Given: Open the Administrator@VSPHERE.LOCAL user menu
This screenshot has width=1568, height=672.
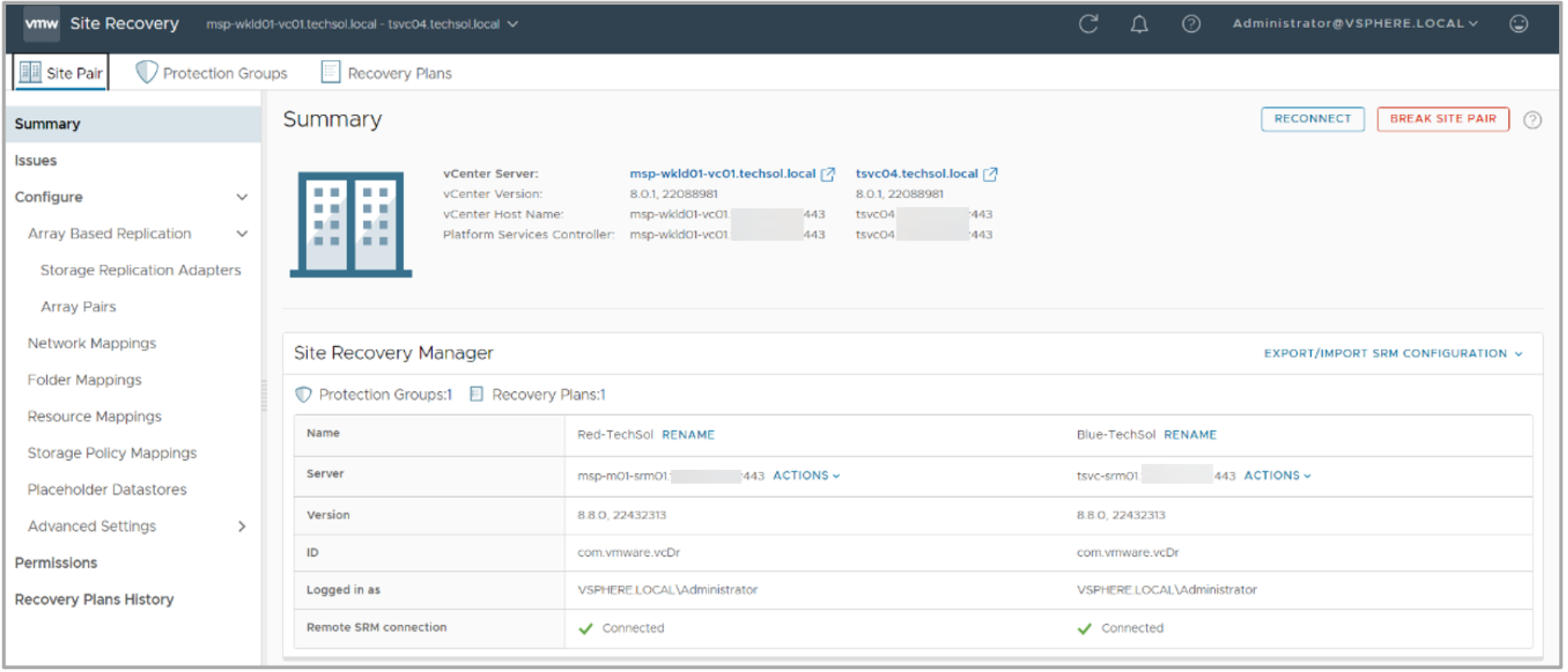Looking at the screenshot, I should [x=1355, y=23].
